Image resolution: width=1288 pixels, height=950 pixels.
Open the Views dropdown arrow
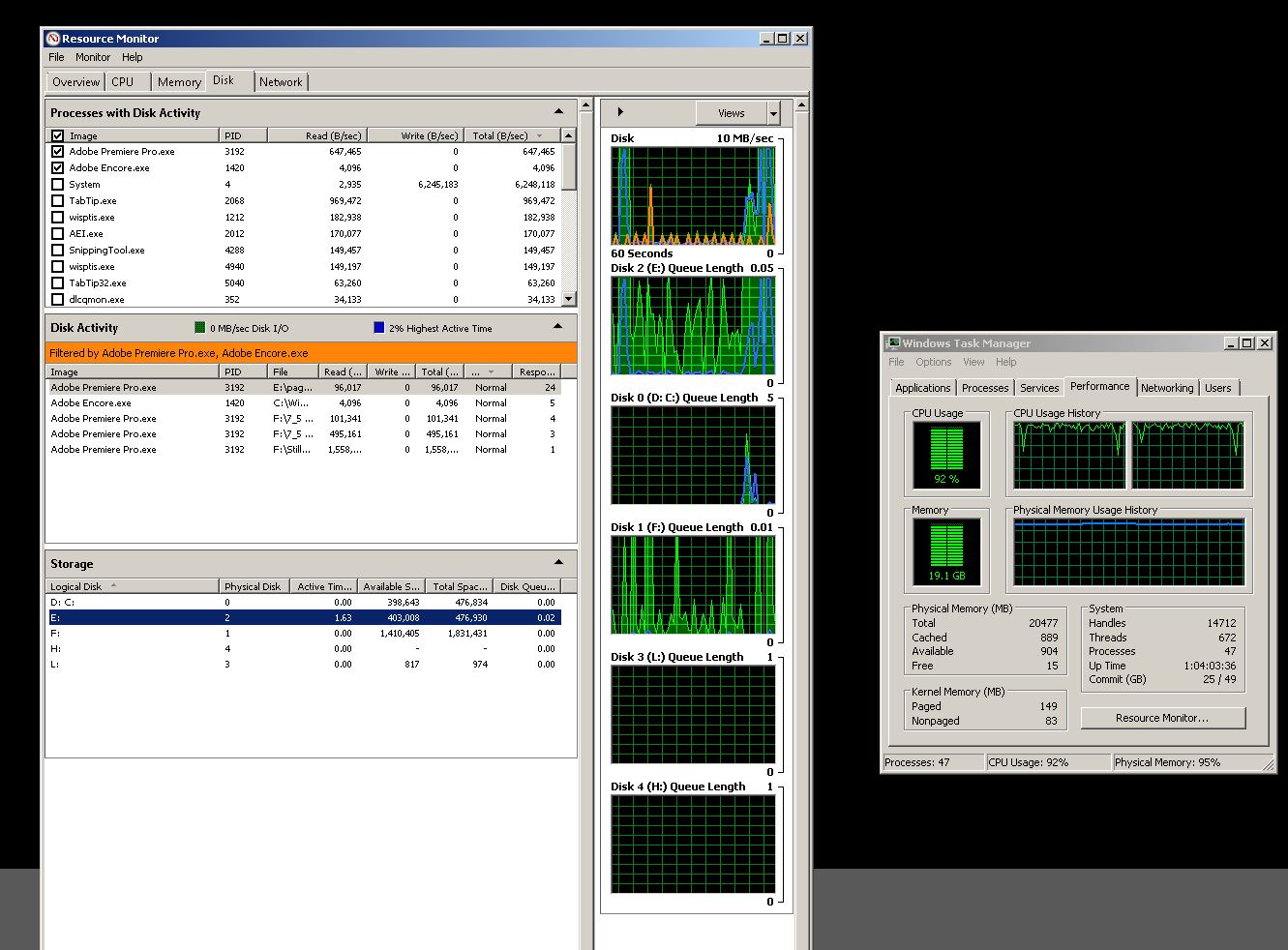773,114
